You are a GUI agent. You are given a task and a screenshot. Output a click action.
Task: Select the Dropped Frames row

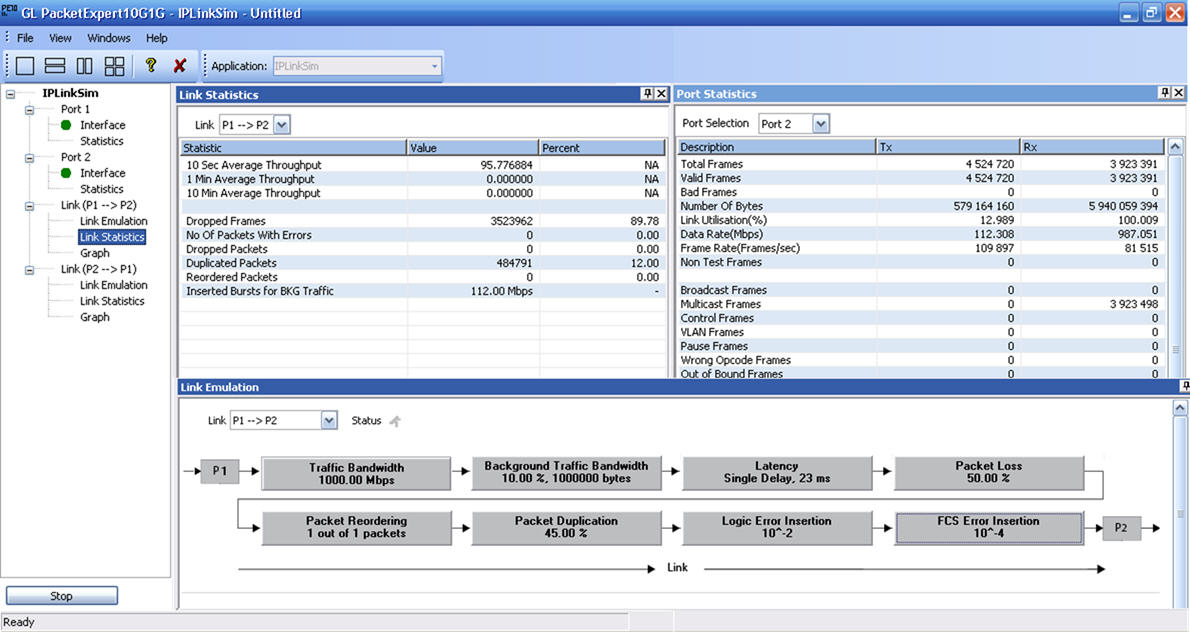point(423,221)
